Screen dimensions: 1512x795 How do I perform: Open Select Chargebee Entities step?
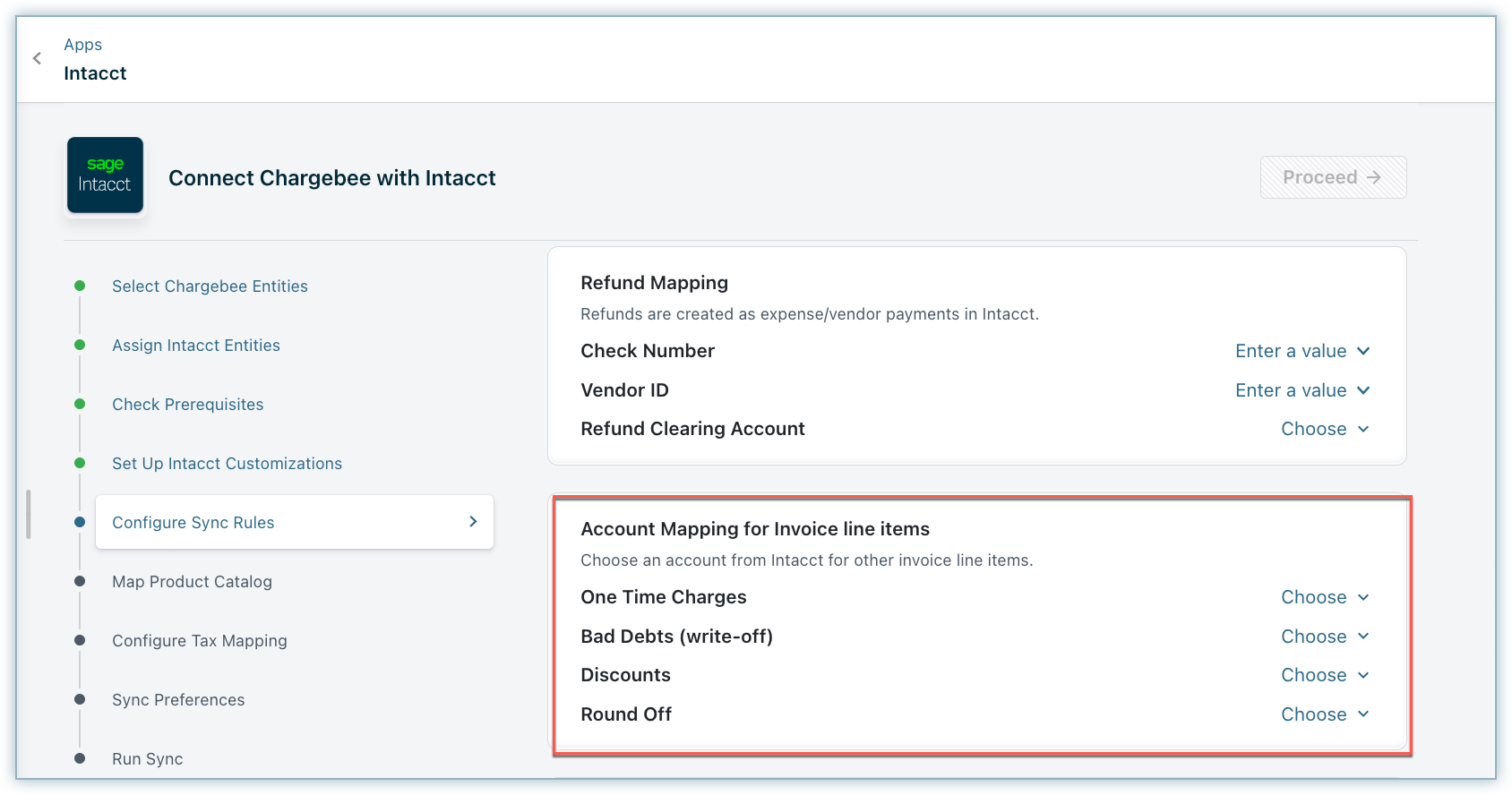point(210,286)
